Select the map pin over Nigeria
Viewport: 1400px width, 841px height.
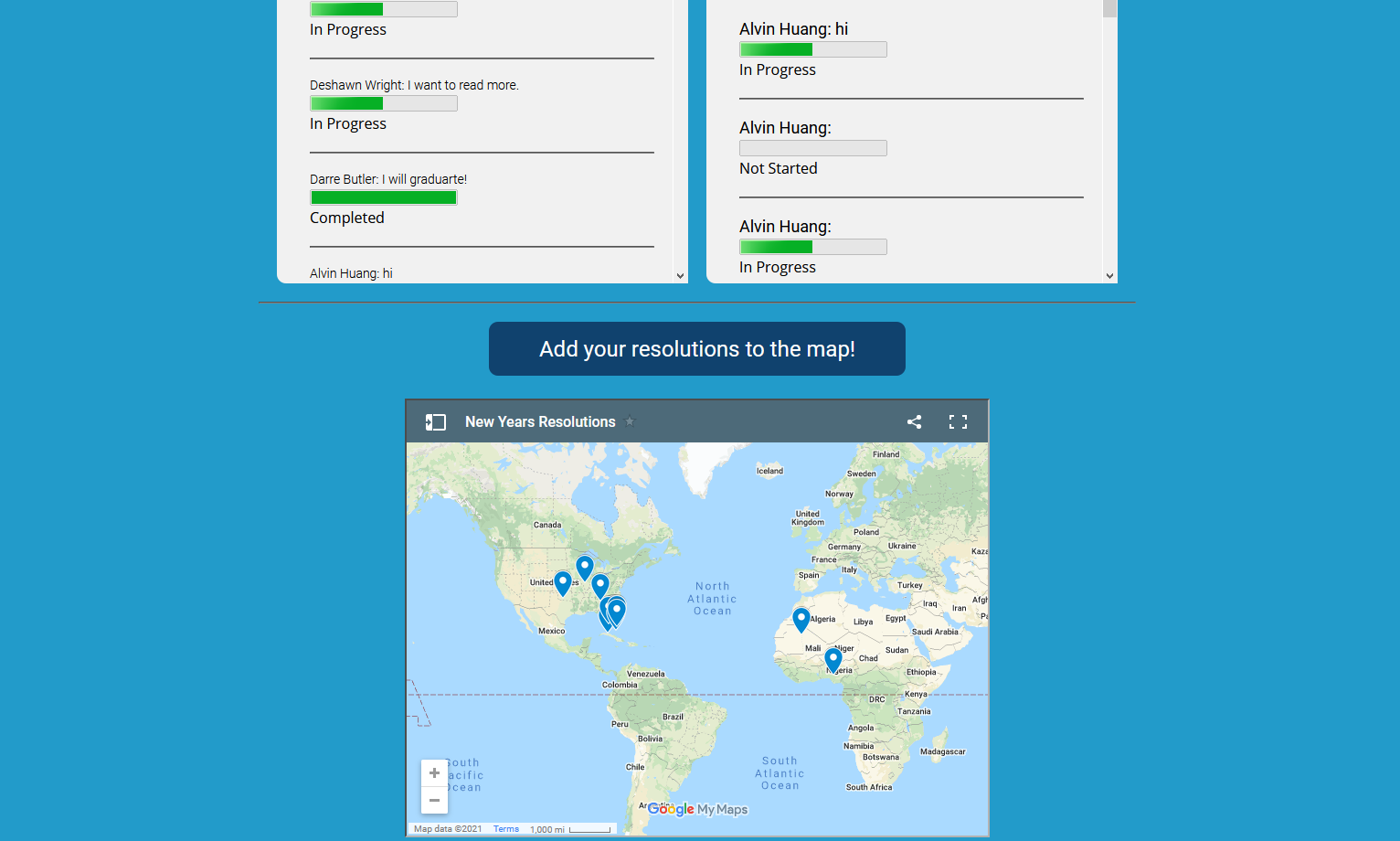coord(833,658)
